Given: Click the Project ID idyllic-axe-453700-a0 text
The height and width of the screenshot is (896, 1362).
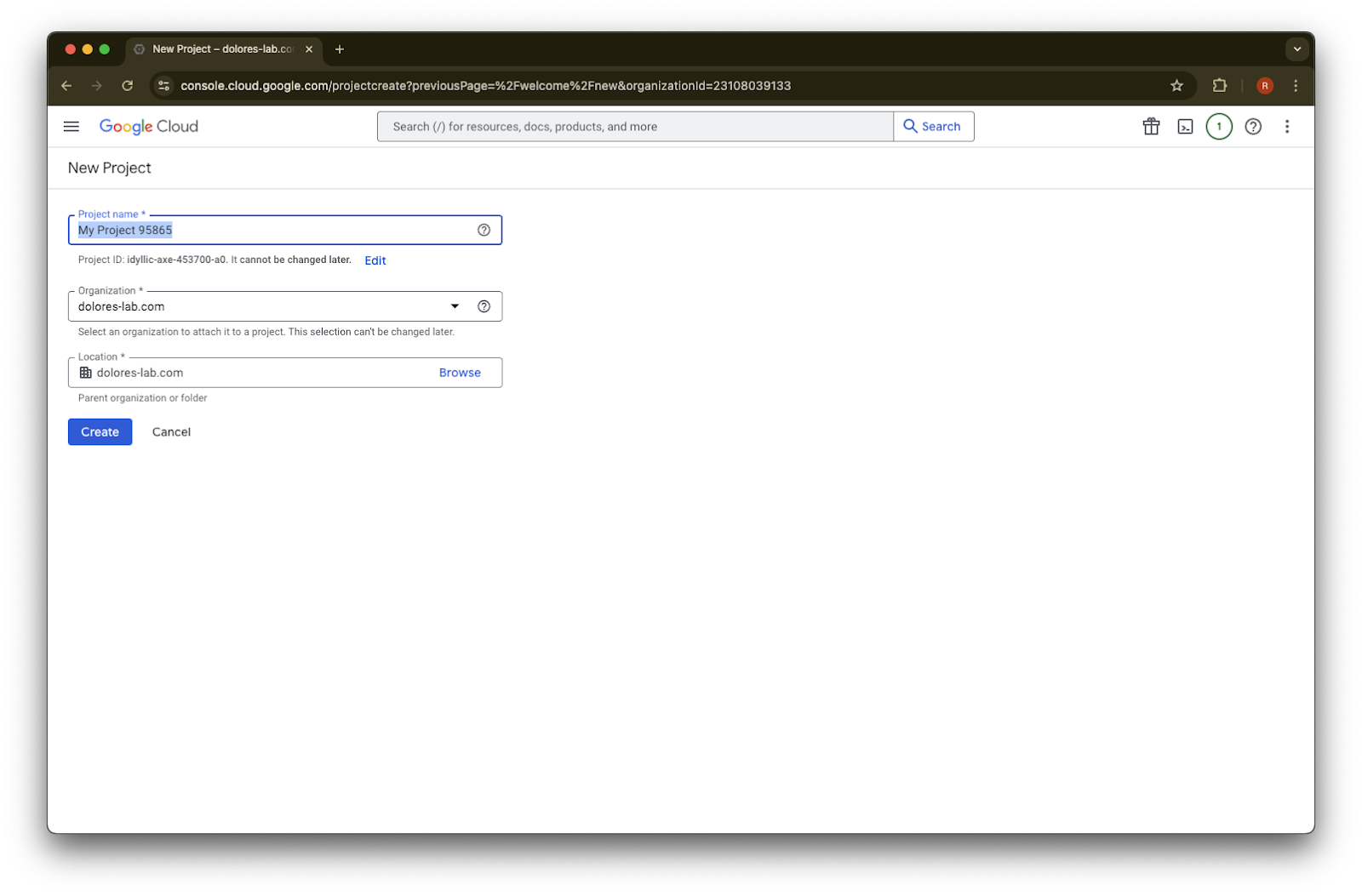Looking at the screenshot, I should coord(177,260).
